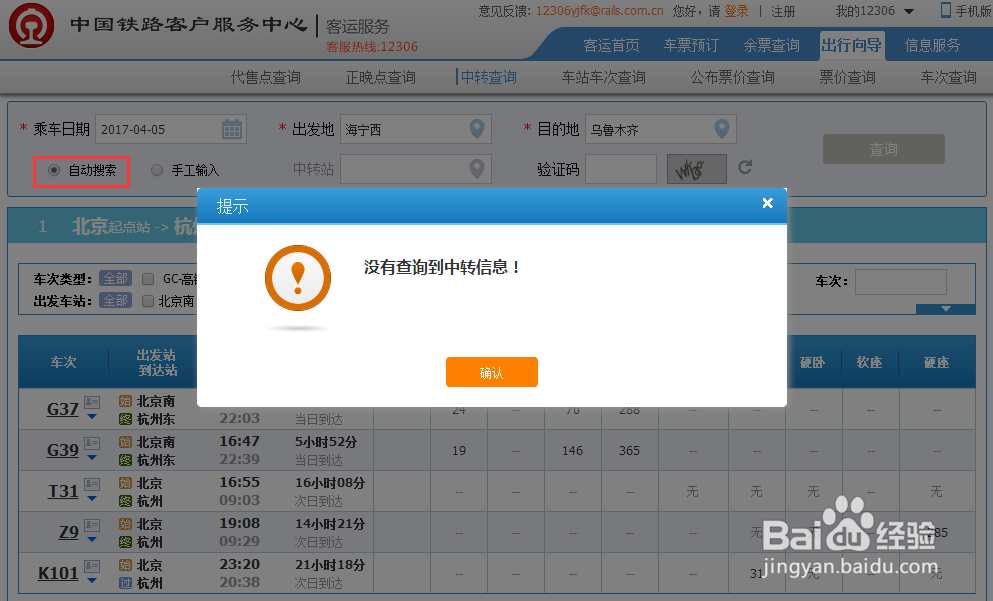The image size is (993, 601).
Task: Click inside the 验证码 input field
Action: point(620,168)
